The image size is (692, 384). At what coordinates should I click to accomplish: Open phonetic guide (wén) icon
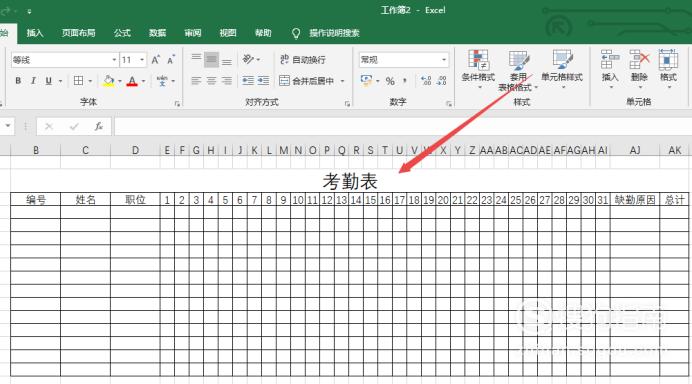(x=162, y=81)
